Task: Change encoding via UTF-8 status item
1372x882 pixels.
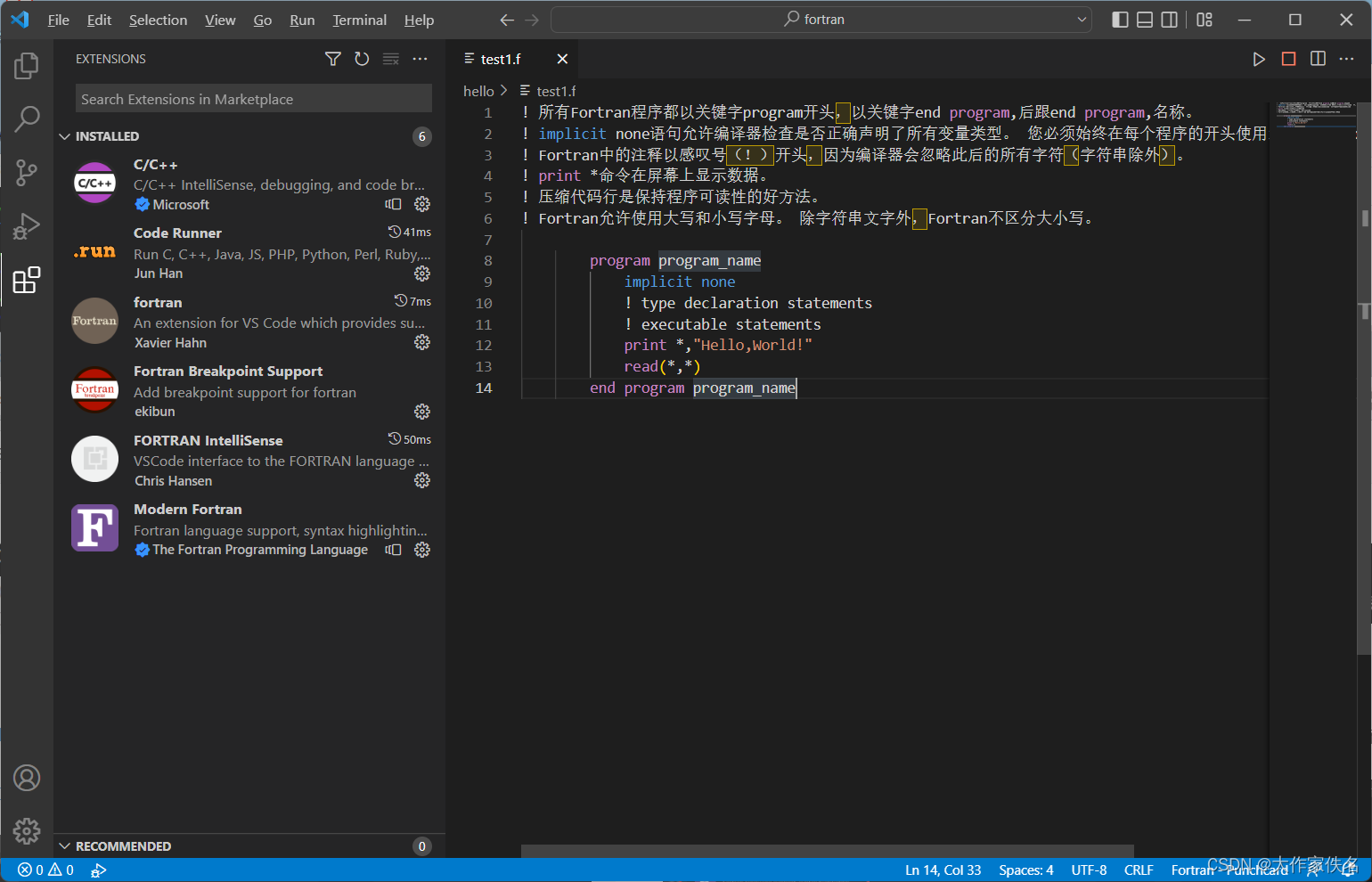Action: [1089, 870]
